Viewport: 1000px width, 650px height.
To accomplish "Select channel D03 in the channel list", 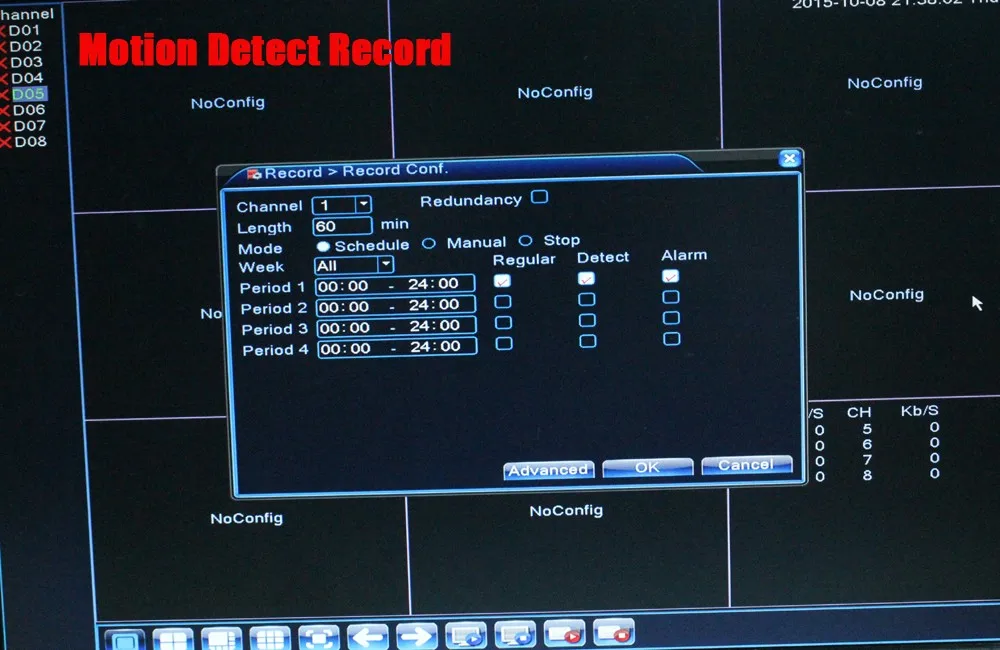I will (27, 62).
